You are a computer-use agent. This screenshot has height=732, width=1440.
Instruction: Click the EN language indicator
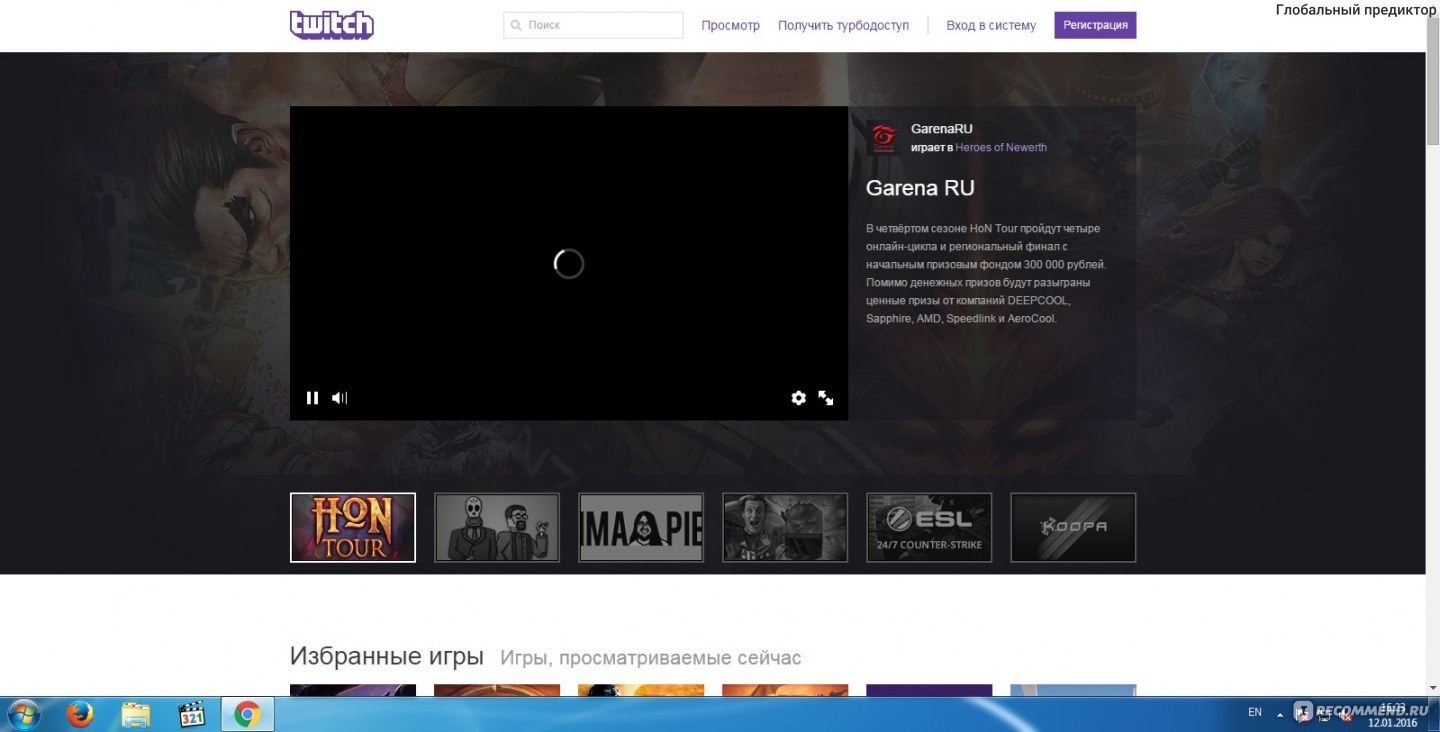(1255, 713)
